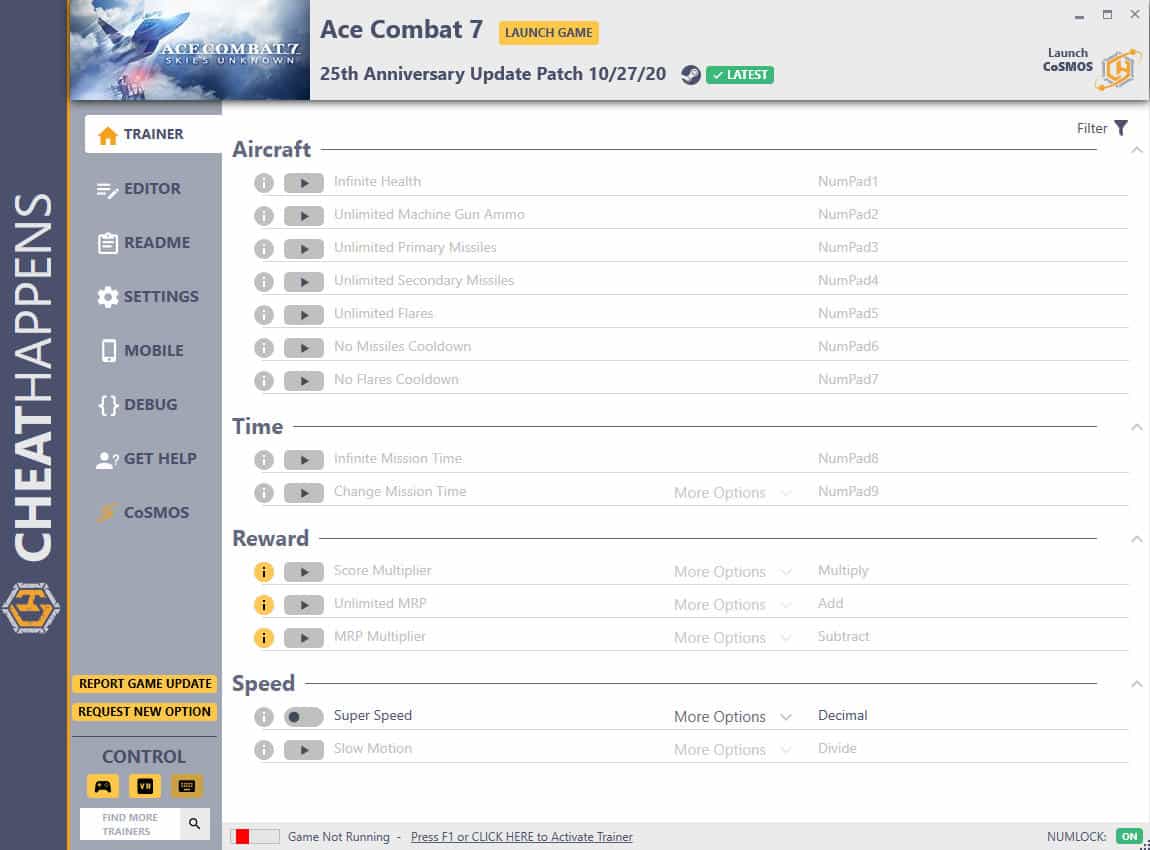Click the Cheat Happens hexagon logo
The width and height of the screenshot is (1150, 850).
click(30, 608)
